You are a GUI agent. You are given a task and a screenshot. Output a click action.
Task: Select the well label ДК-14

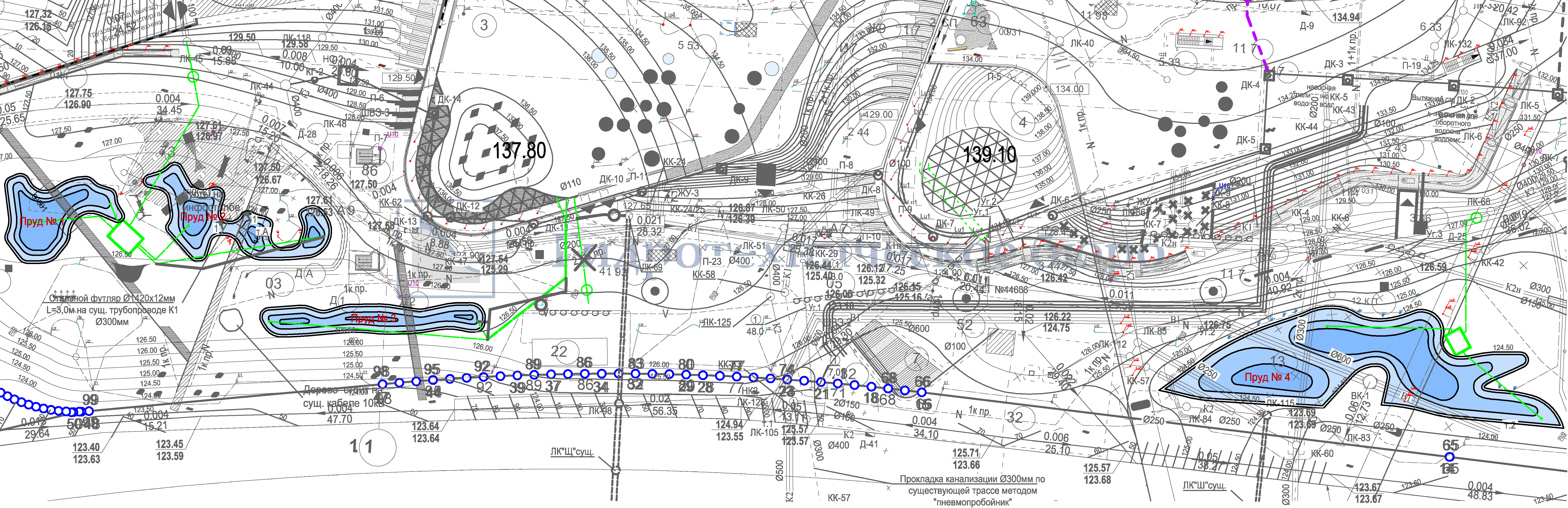point(449,99)
